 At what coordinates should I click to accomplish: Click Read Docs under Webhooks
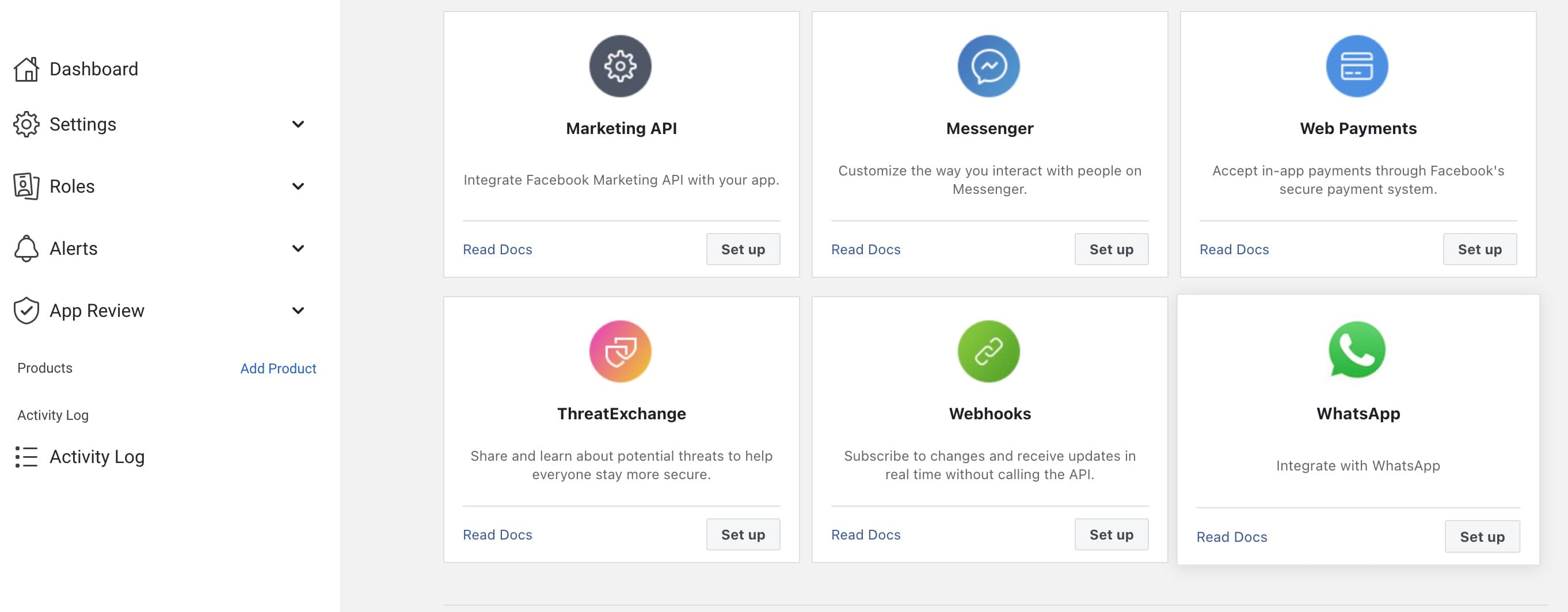866,534
